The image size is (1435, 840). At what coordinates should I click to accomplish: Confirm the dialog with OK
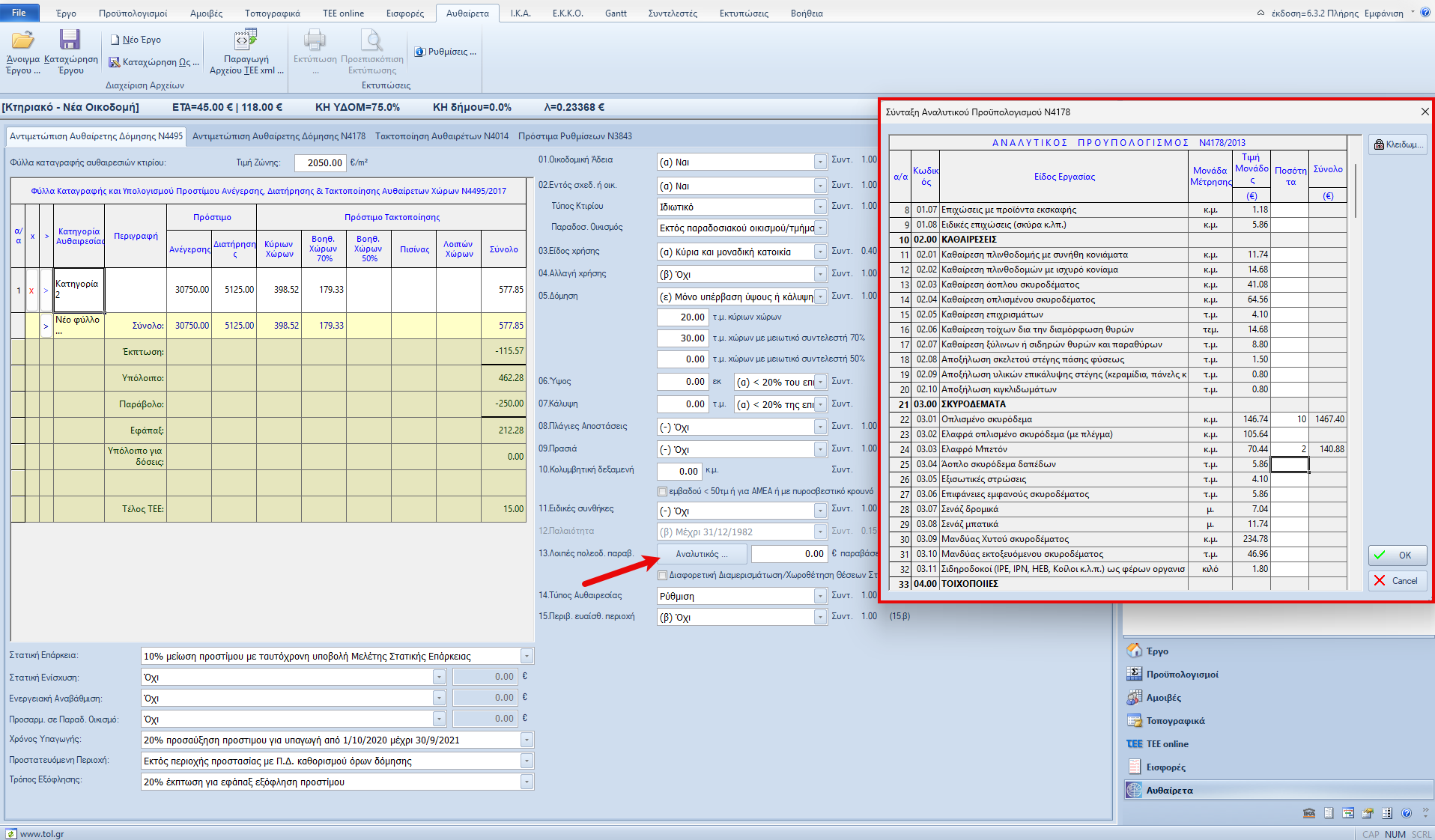point(1397,556)
